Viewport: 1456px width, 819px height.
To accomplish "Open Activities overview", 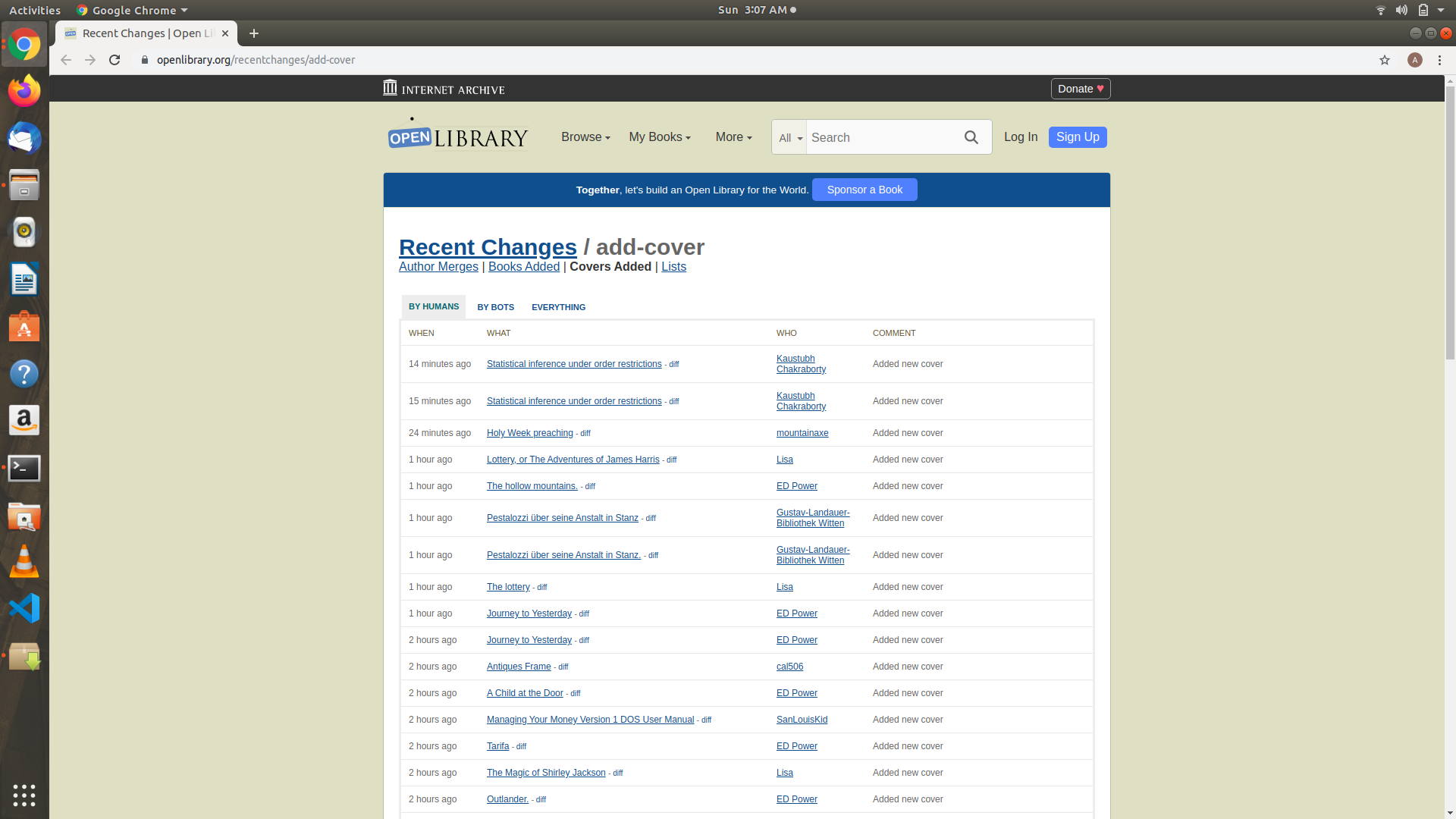I will point(35,10).
